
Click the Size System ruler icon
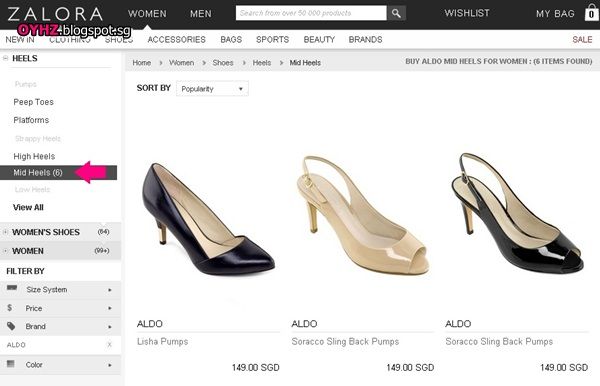click(12, 288)
